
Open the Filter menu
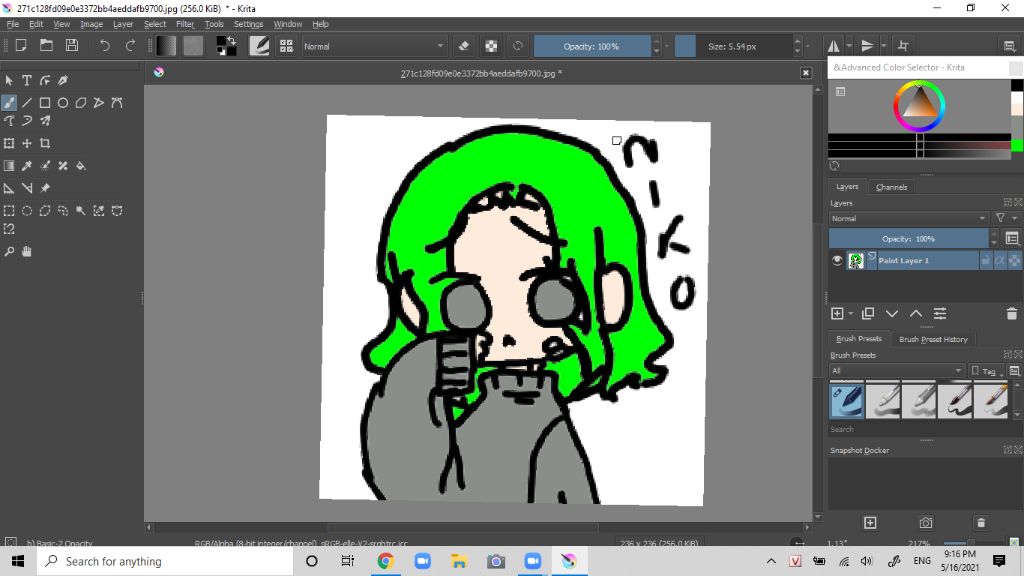pos(185,24)
